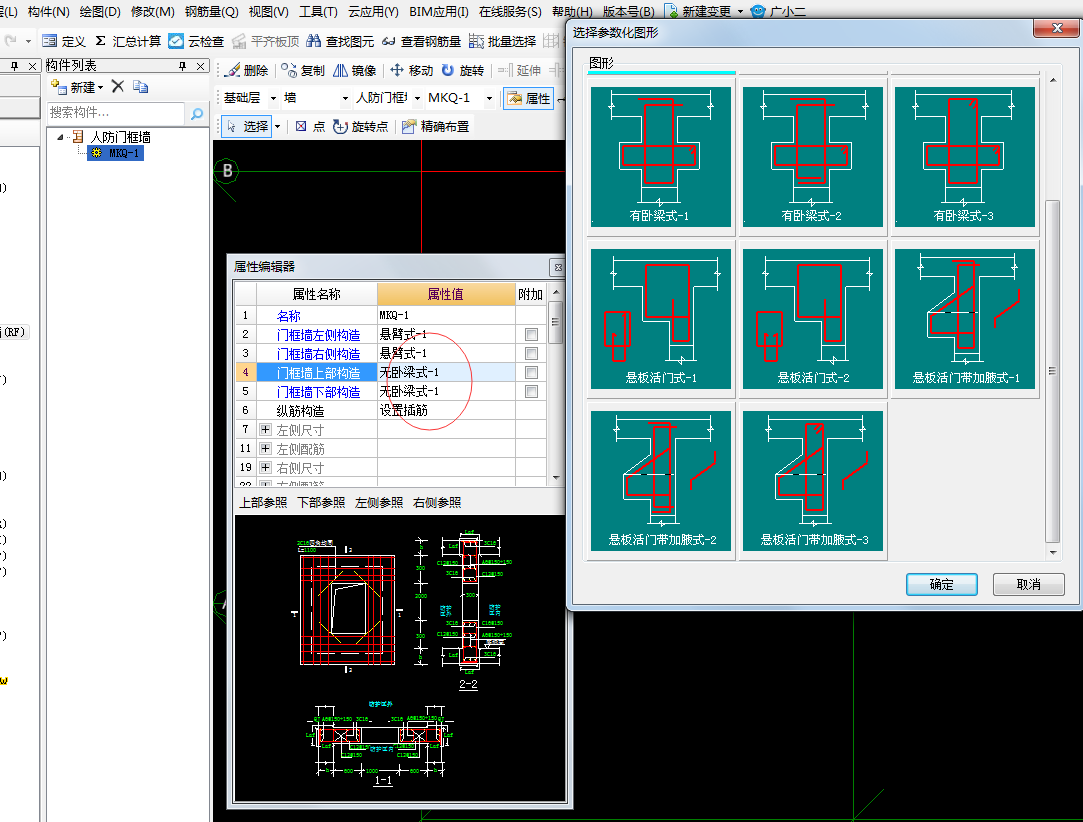Select 悬板活门带加腋式-1 shape thumbnail
This screenshot has height=822, width=1083.
click(x=964, y=318)
